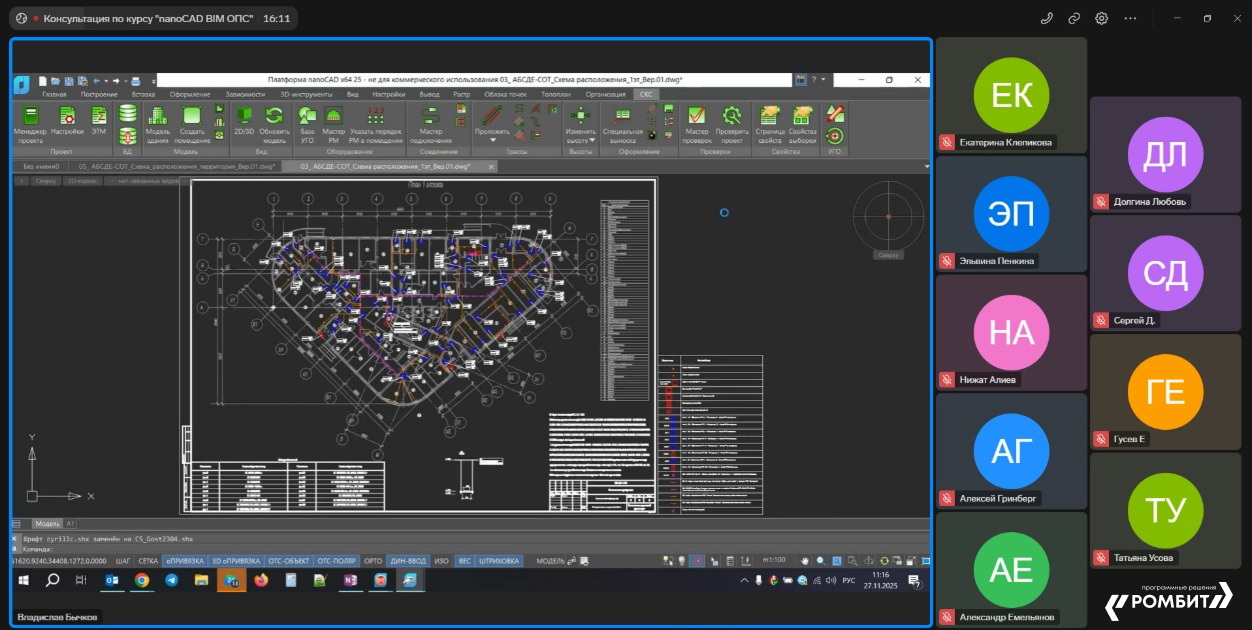Screen dimensions: 1252x630
Task: Open the Модель здания tool
Action: [157, 124]
